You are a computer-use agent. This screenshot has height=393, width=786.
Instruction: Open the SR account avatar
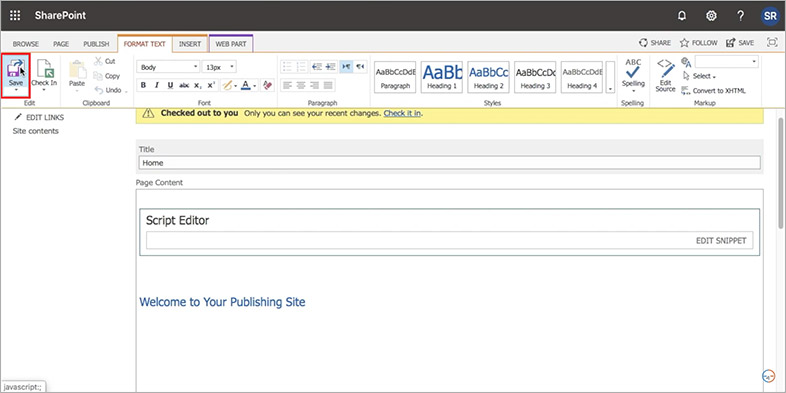[x=770, y=16]
